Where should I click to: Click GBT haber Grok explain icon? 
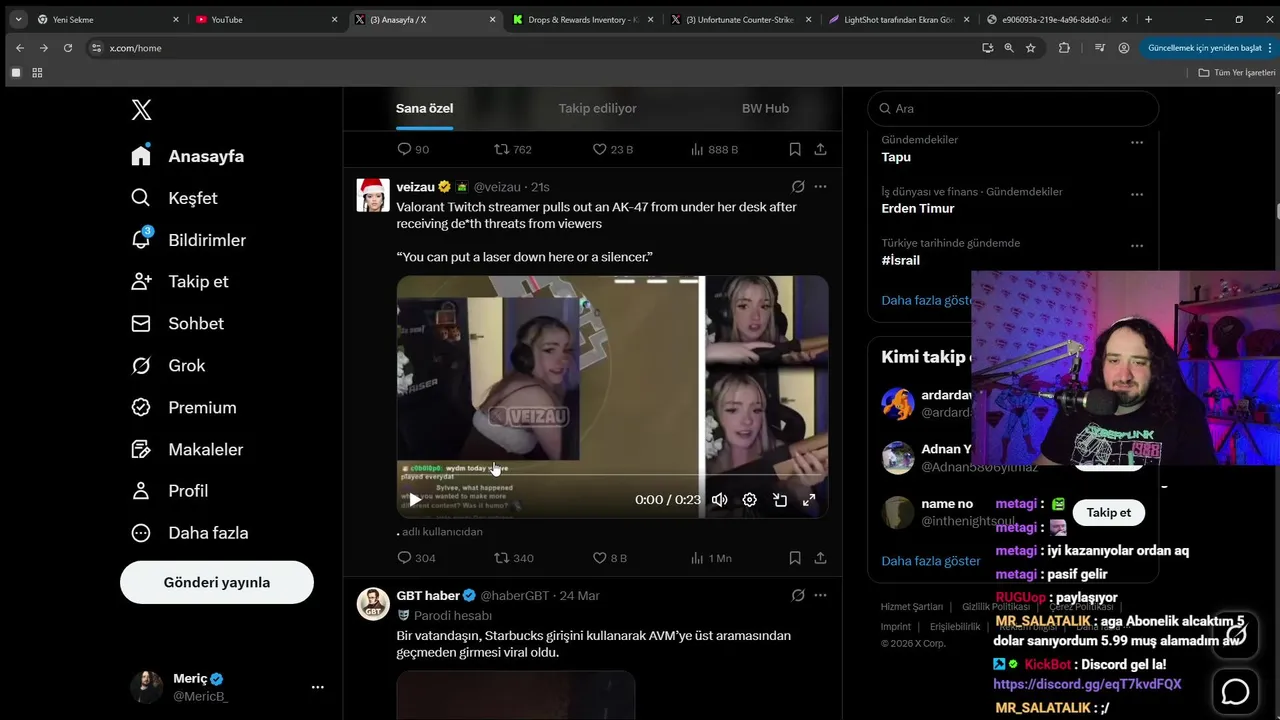(x=798, y=596)
